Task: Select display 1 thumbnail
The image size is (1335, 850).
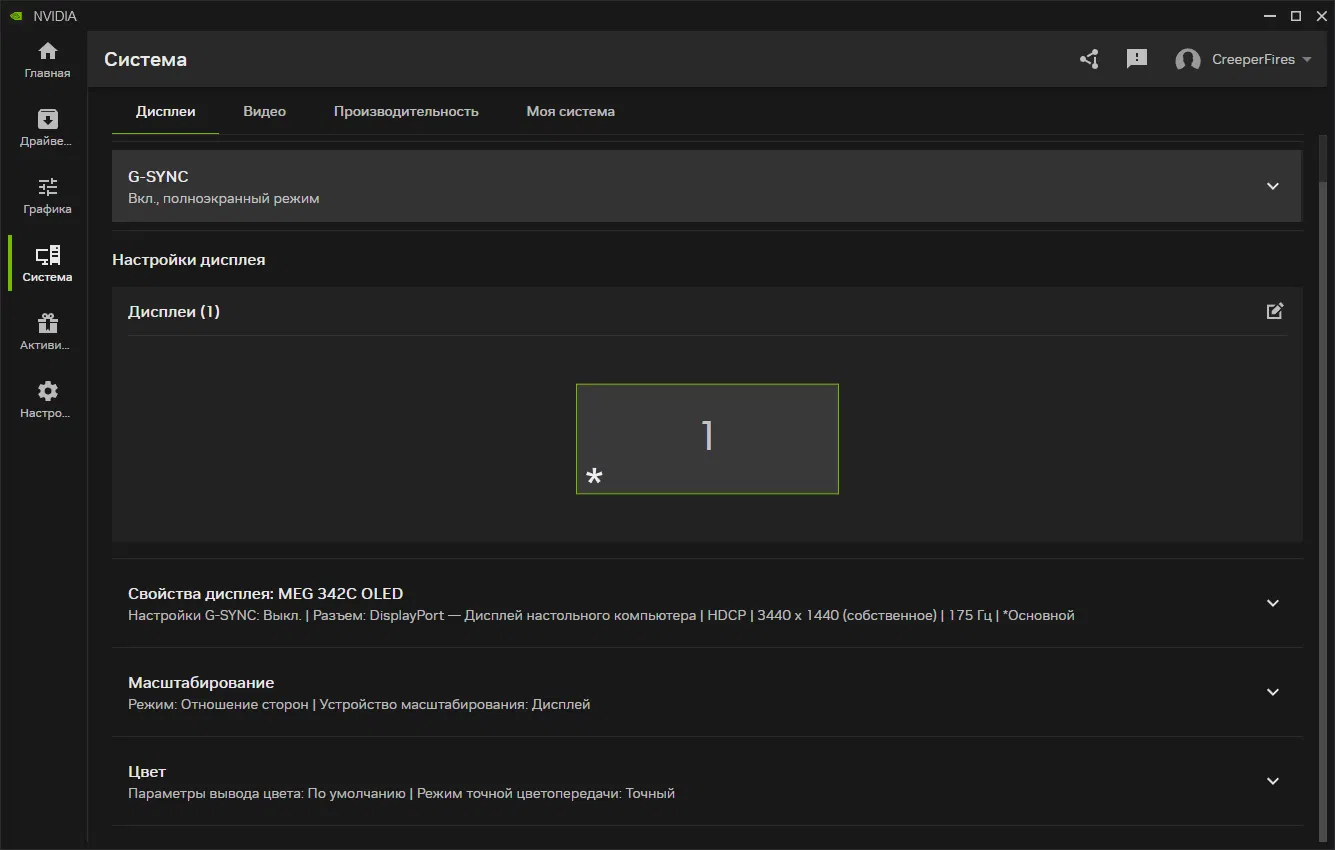Action: point(707,439)
